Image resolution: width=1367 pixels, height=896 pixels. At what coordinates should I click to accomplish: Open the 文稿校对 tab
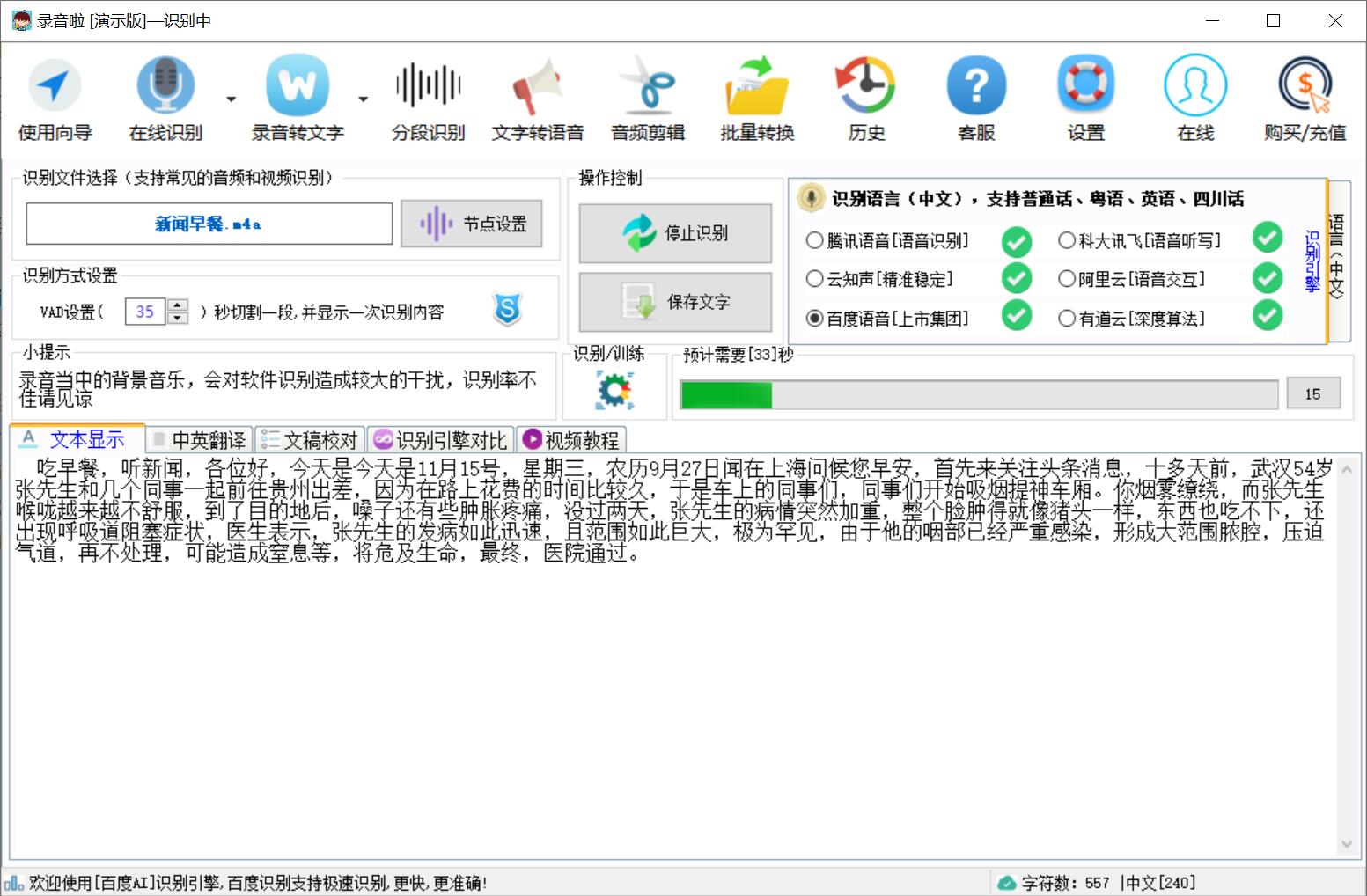pyautogui.click(x=310, y=440)
